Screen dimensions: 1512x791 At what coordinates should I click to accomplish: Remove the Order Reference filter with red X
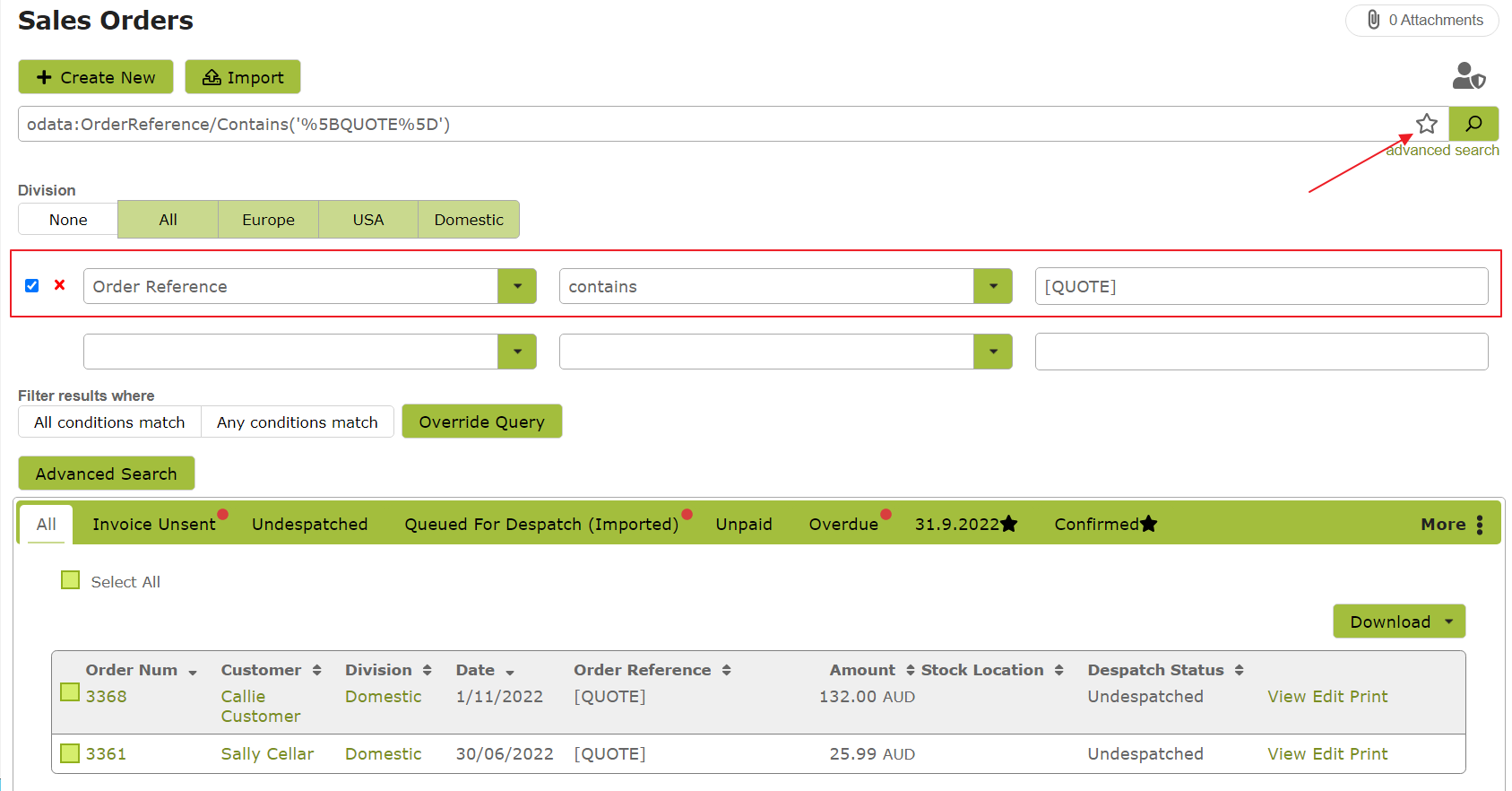[x=60, y=285]
